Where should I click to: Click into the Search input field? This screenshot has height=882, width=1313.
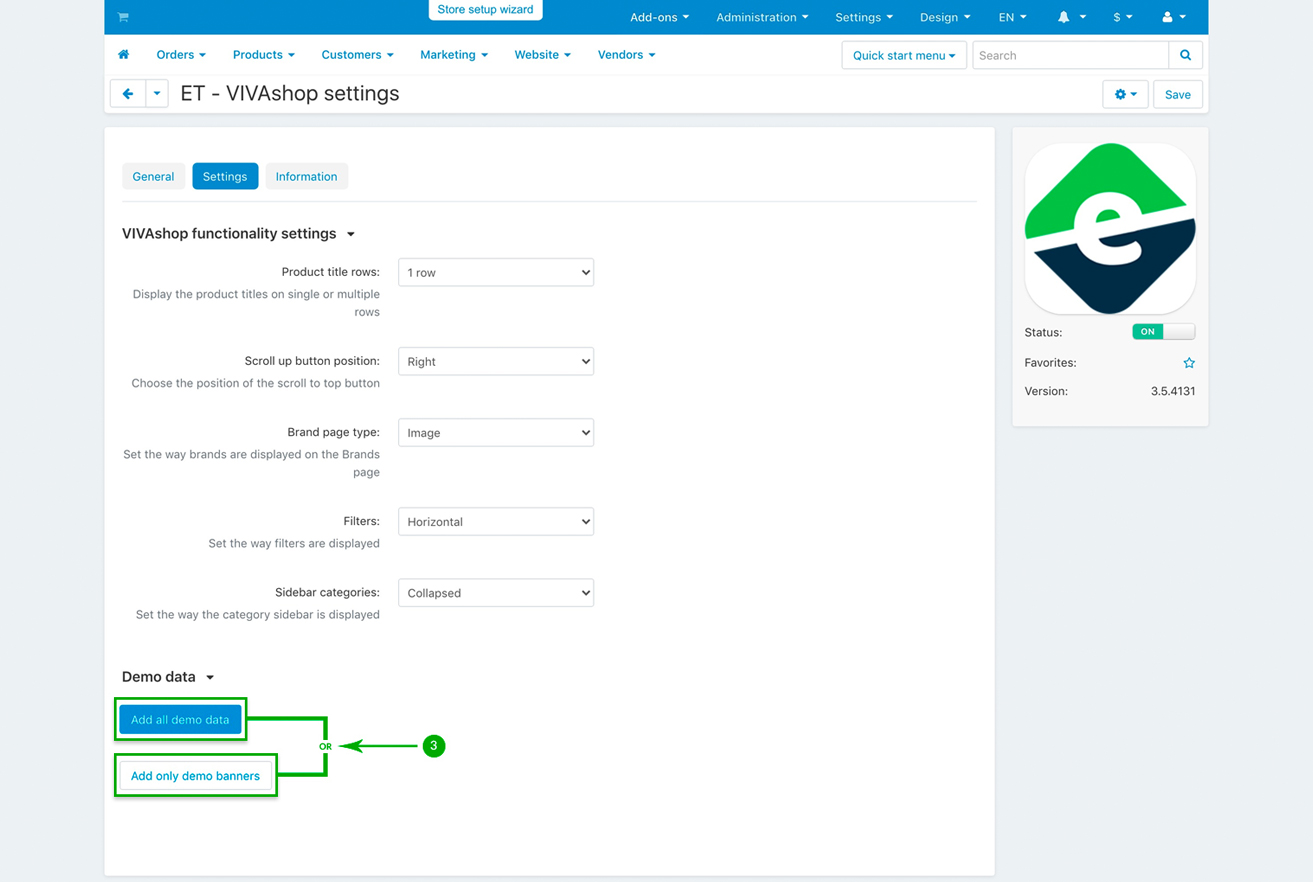[x=1070, y=55]
